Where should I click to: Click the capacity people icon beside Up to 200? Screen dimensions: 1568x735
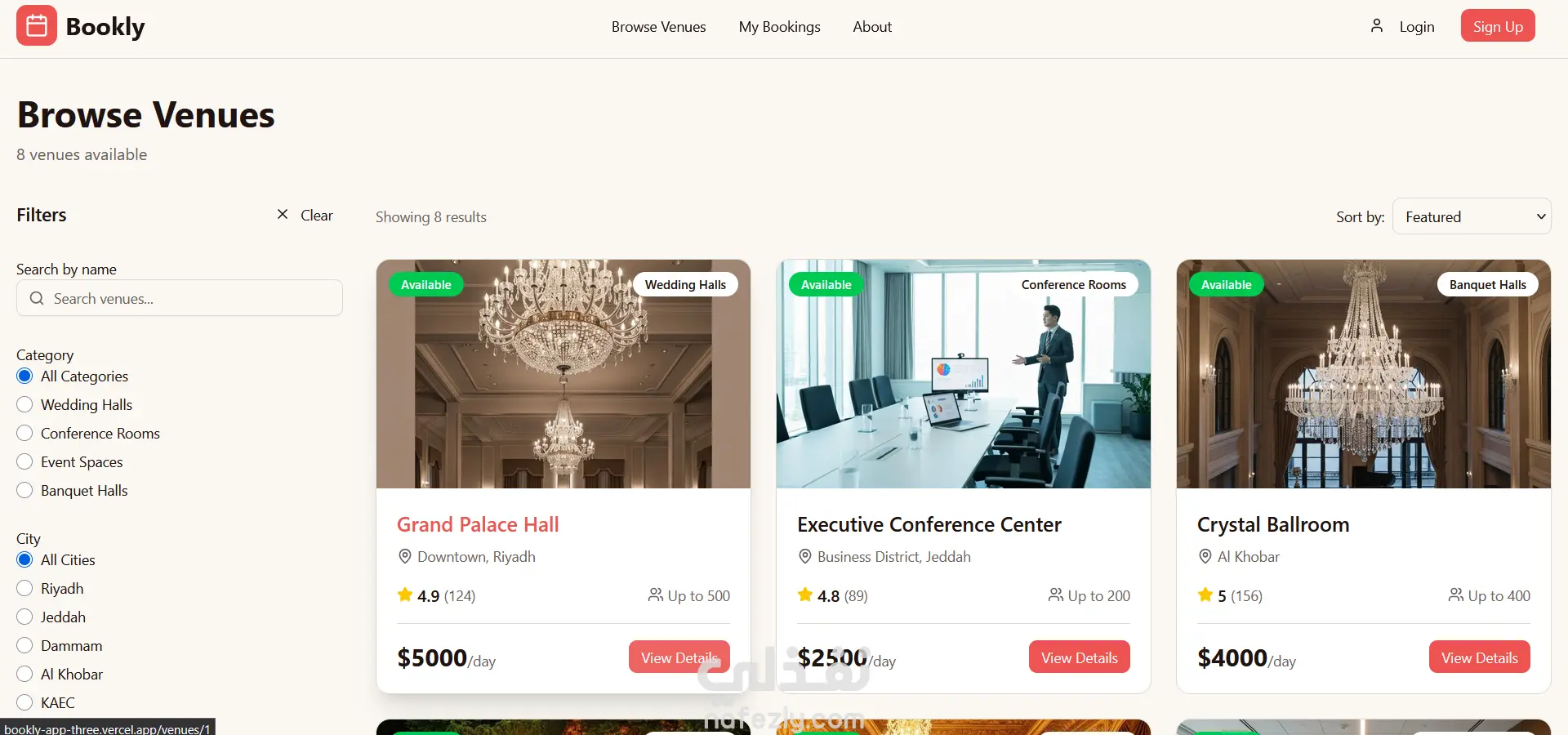[1056, 595]
